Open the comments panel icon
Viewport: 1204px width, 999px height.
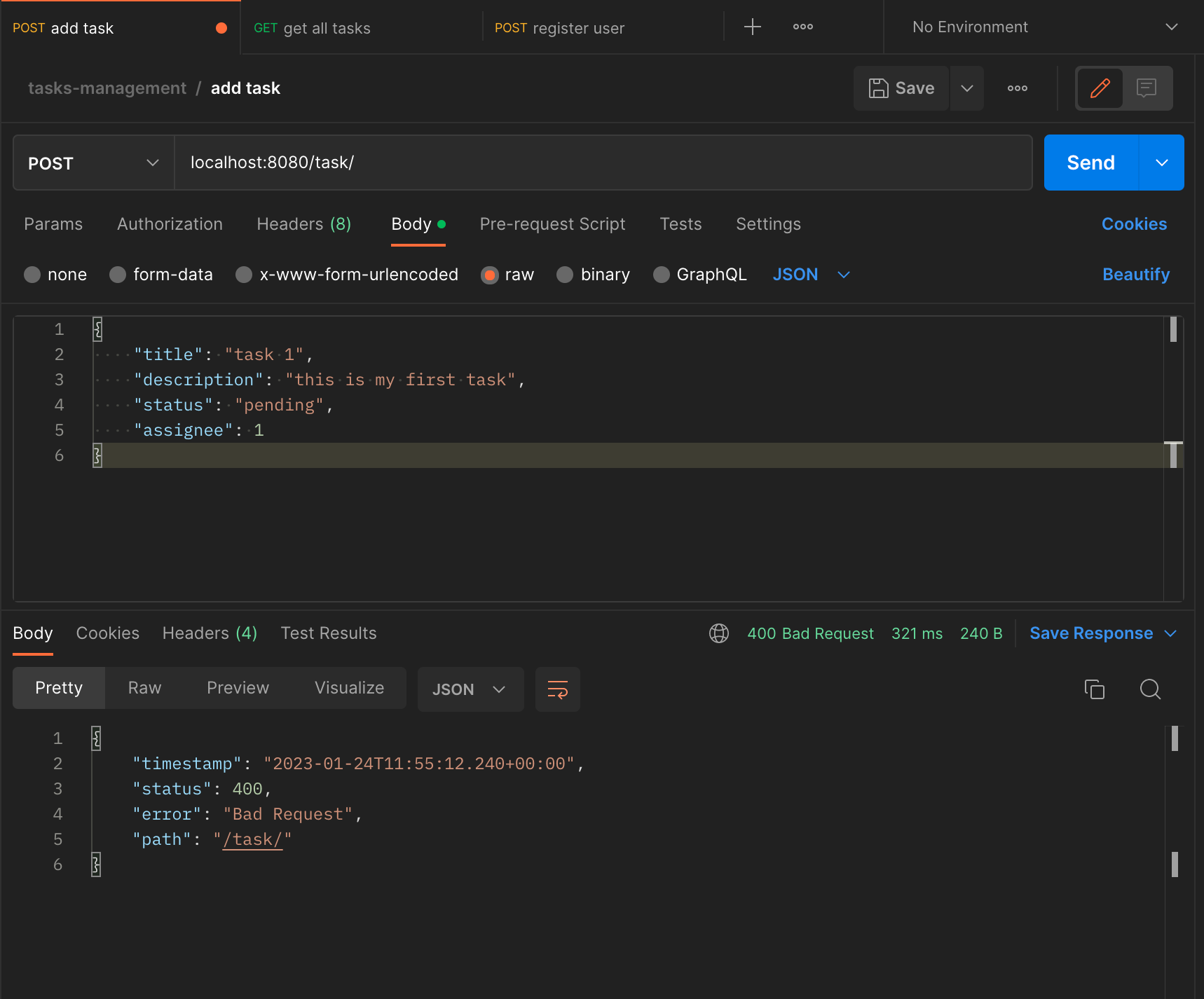coord(1146,88)
